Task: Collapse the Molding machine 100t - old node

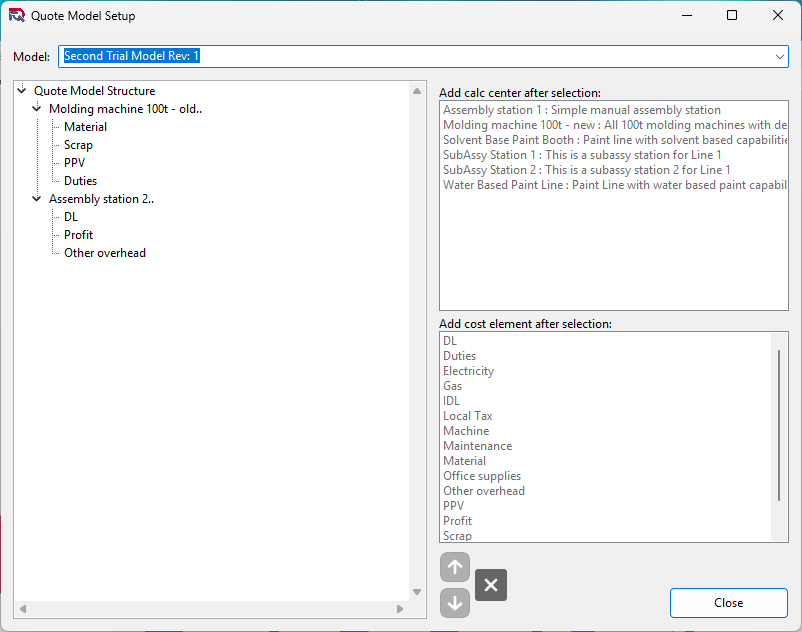Action: pyautogui.click(x=37, y=109)
